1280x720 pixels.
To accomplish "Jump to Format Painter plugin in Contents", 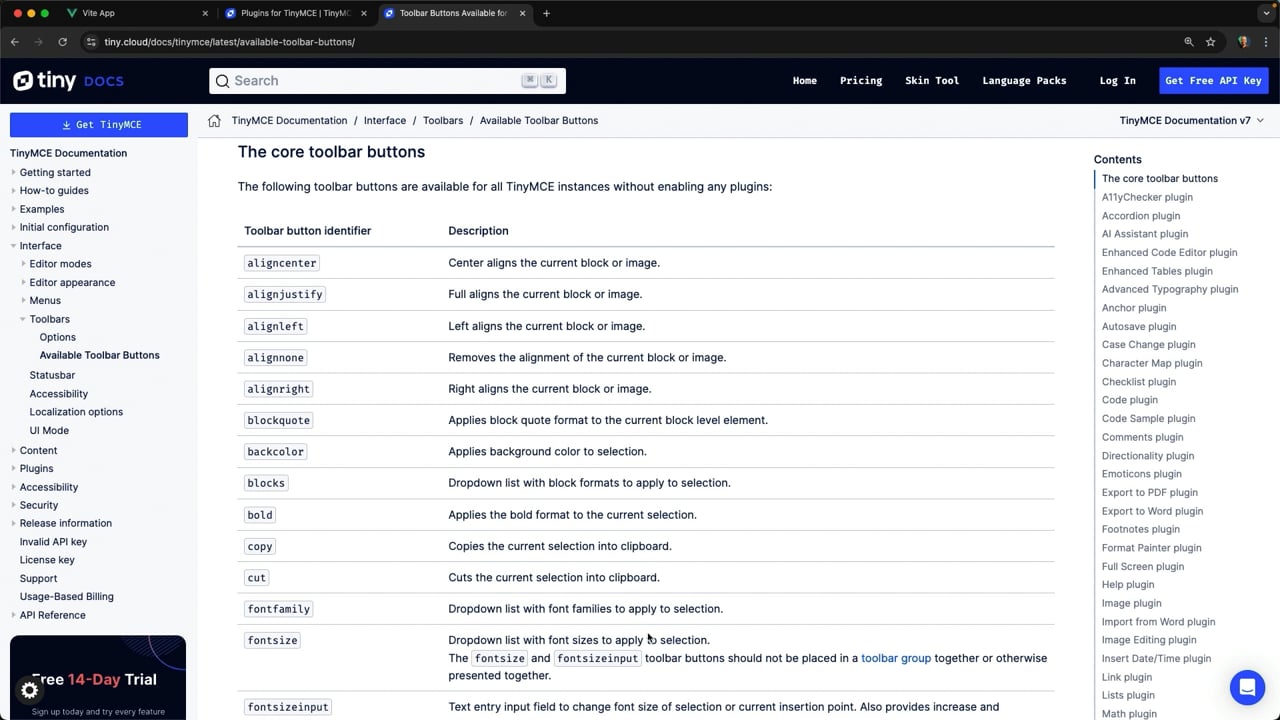I will [1151, 548].
